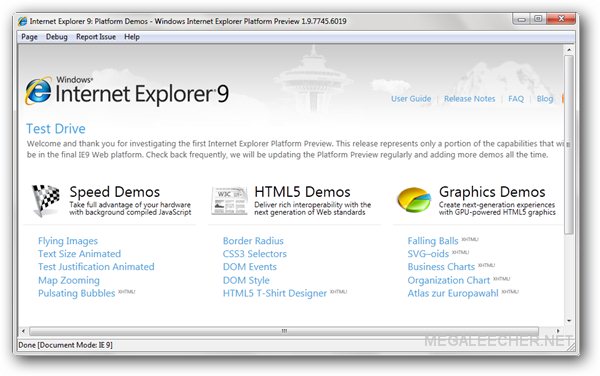The image size is (600, 376).
Task: Open the Debug menu
Action: 57,37
